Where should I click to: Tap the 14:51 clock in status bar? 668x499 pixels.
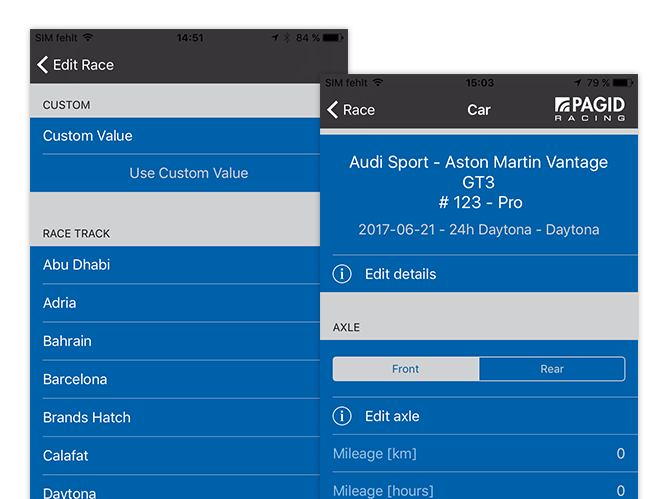190,38
